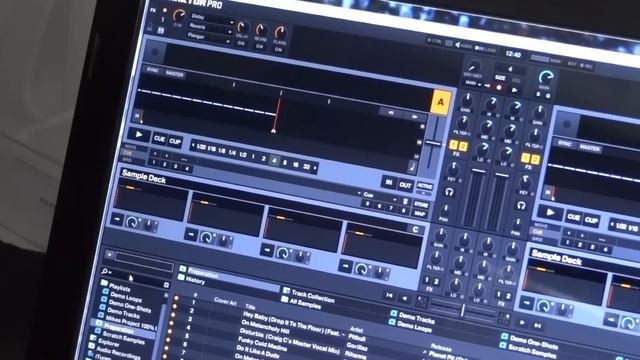Enable FX unit 2 for Deck B
Viewport: 640px width, 360px height.
click(535, 160)
